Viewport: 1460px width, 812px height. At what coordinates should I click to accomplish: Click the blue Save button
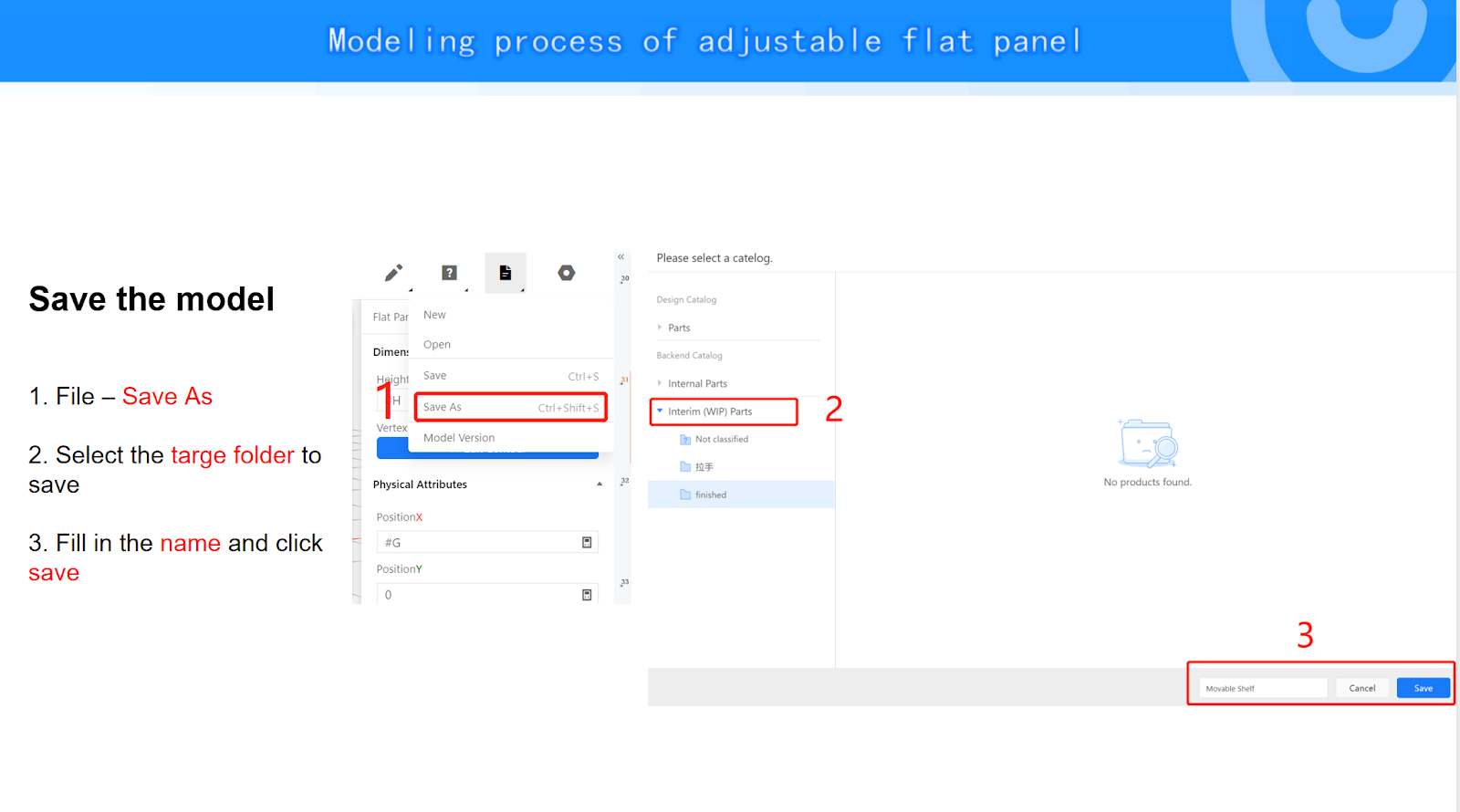coord(1423,689)
